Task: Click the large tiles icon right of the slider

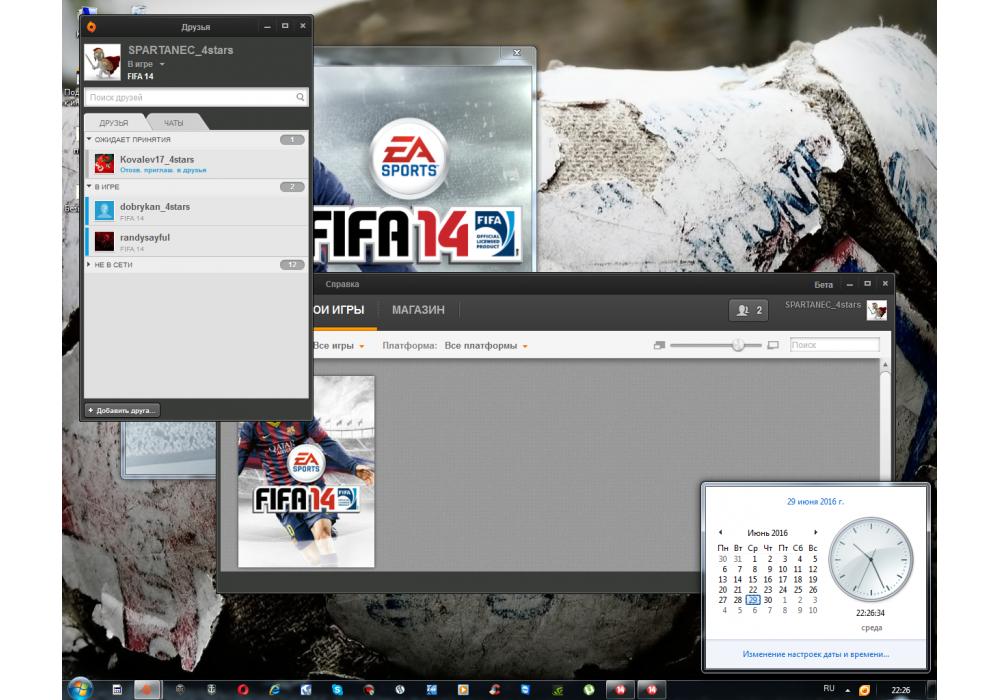Action: click(x=772, y=345)
